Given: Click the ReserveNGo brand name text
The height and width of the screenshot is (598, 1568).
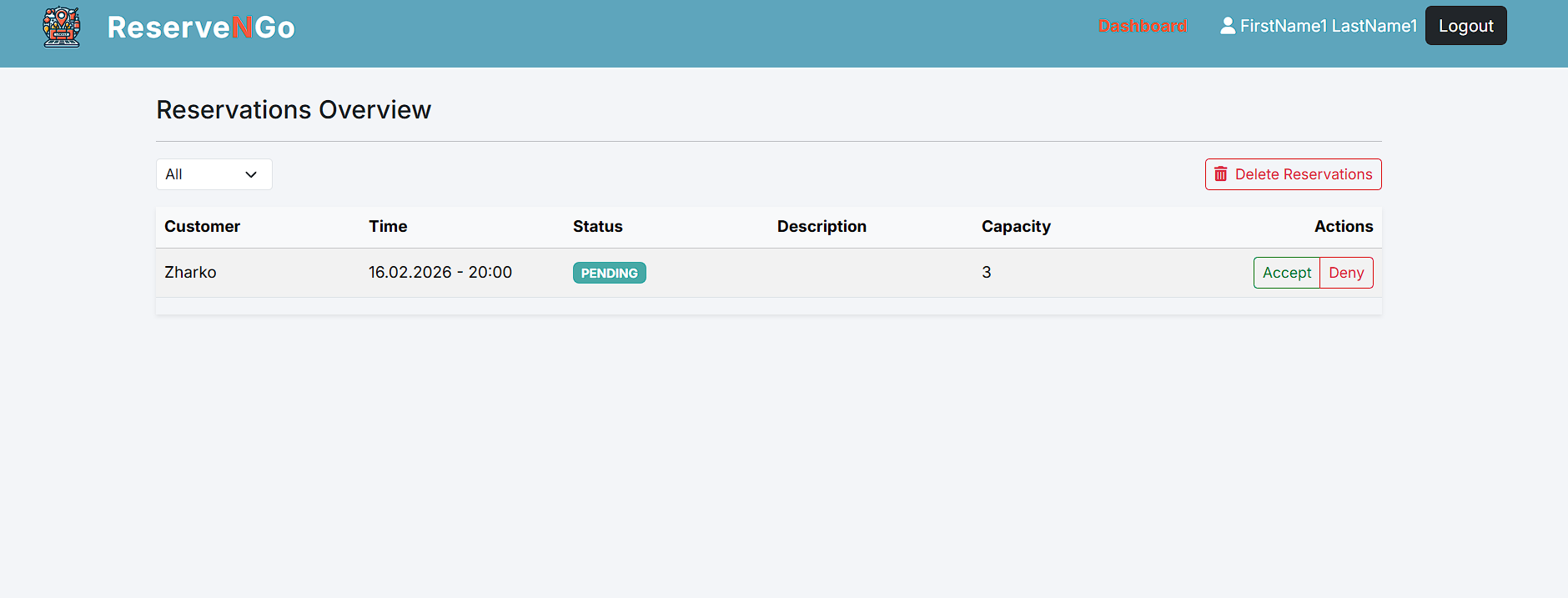Looking at the screenshot, I should (201, 28).
